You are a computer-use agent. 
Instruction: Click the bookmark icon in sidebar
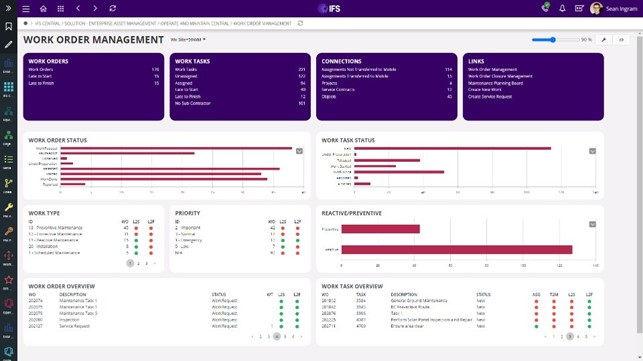(8, 27)
